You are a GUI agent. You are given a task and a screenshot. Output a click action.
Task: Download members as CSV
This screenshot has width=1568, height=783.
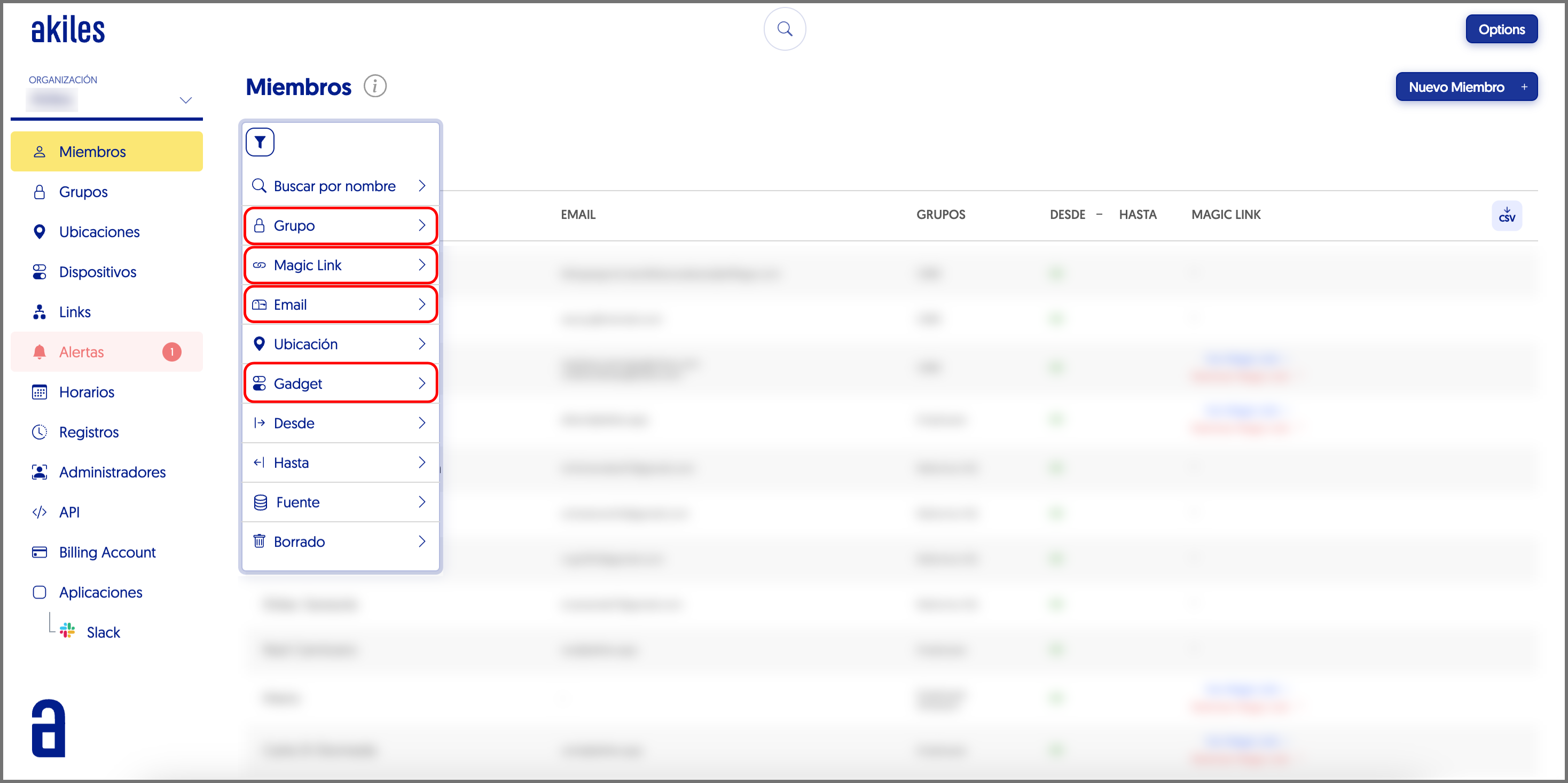[x=1507, y=216]
